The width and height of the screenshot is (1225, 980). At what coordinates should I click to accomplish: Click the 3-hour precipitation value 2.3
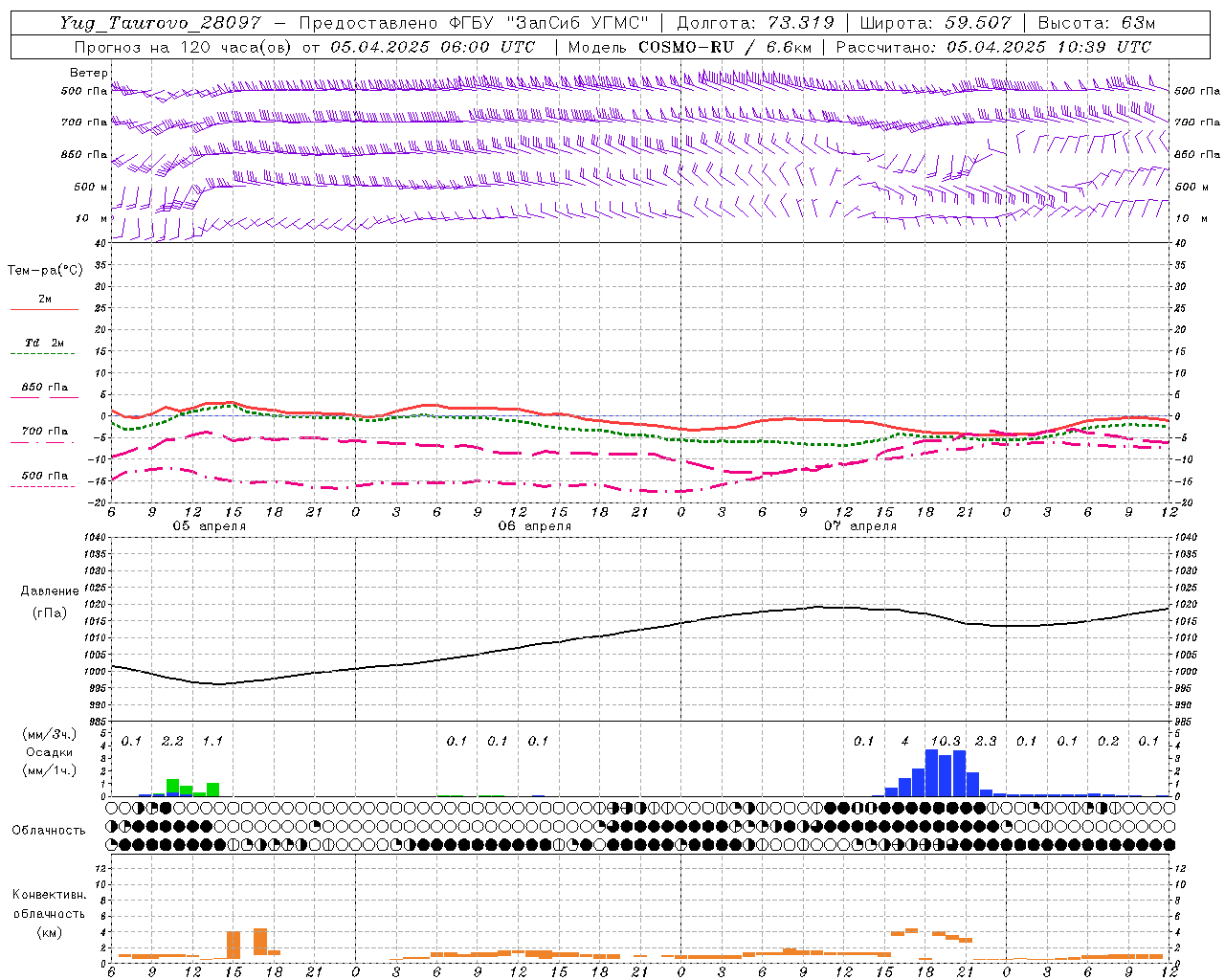(986, 741)
